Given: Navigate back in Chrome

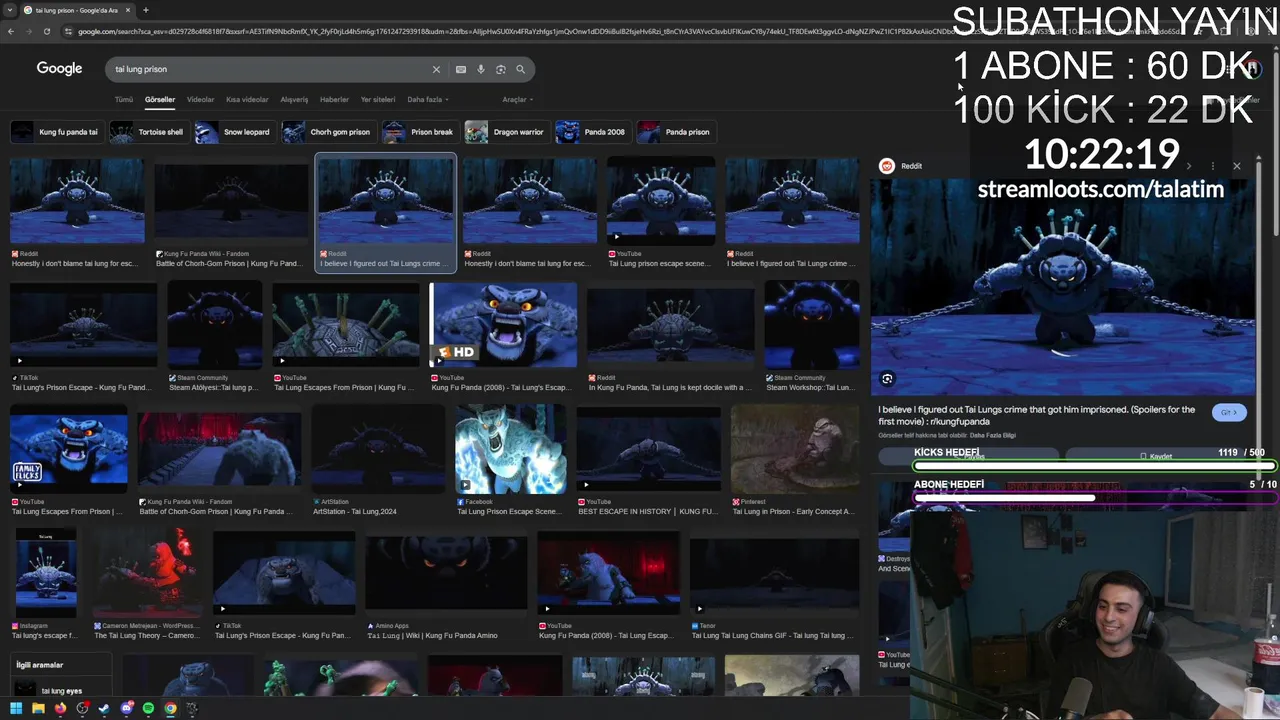Looking at the screenshot, I should click(x=11, y=31).
